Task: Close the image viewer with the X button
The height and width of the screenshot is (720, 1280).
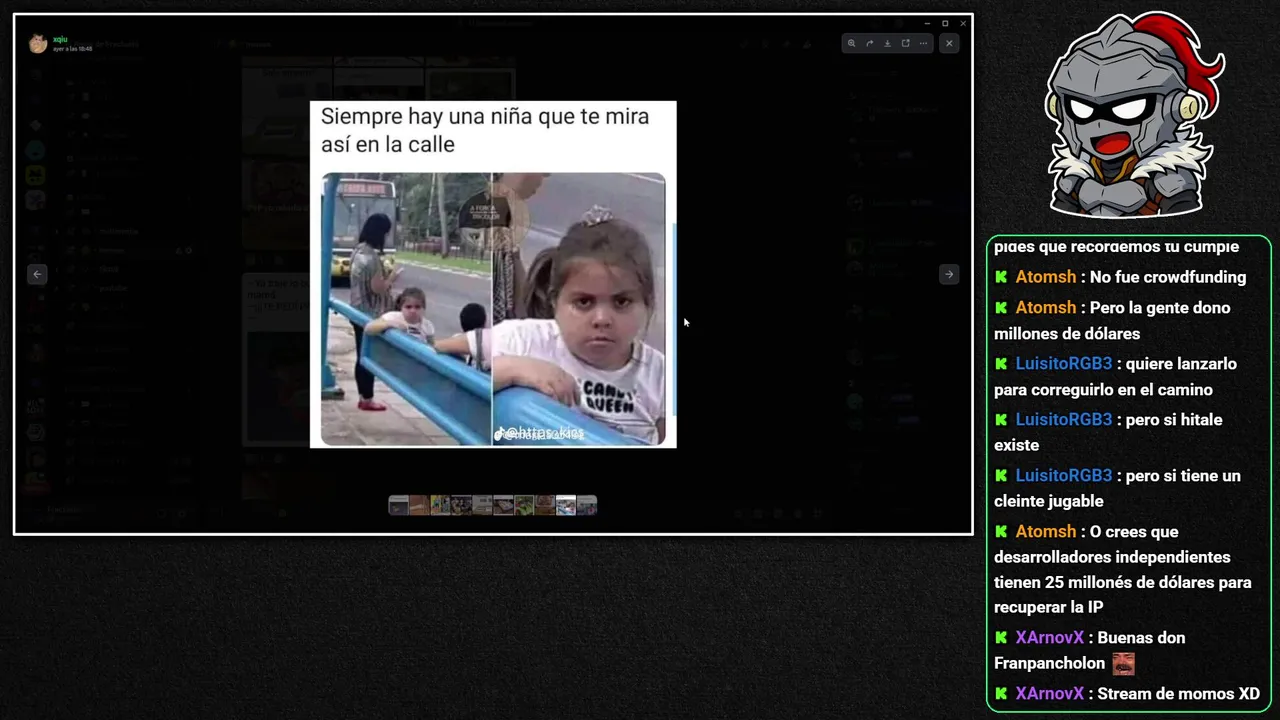Action: tap(949, 43)
